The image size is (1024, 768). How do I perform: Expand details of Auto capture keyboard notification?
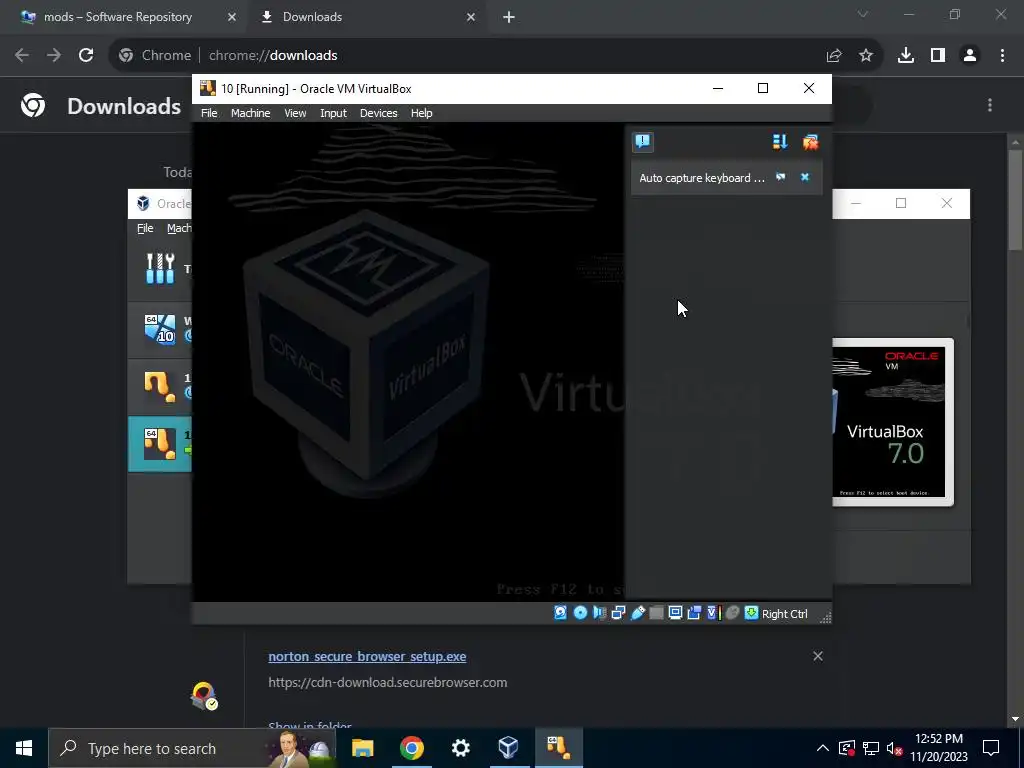pyautogui.click(x=780, y=177)
